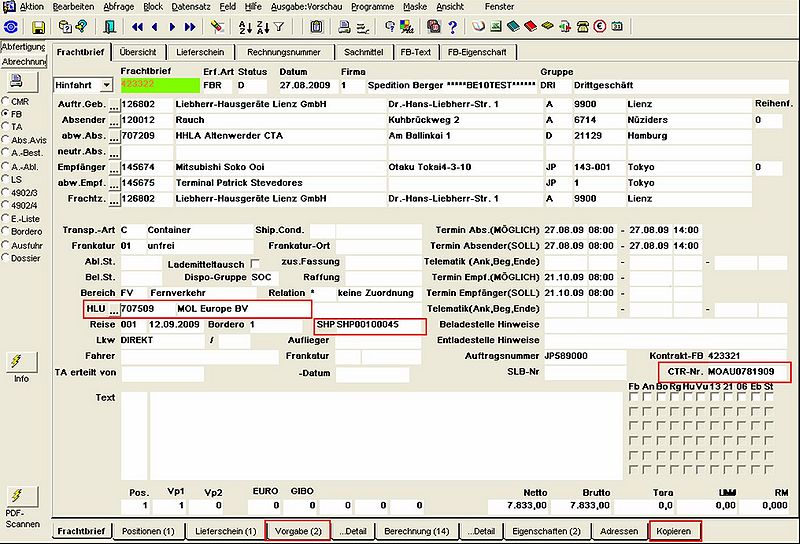This screenshot has width=800, height=544.
Task: Click the red book icon
Action: click(x=531, y=26)
